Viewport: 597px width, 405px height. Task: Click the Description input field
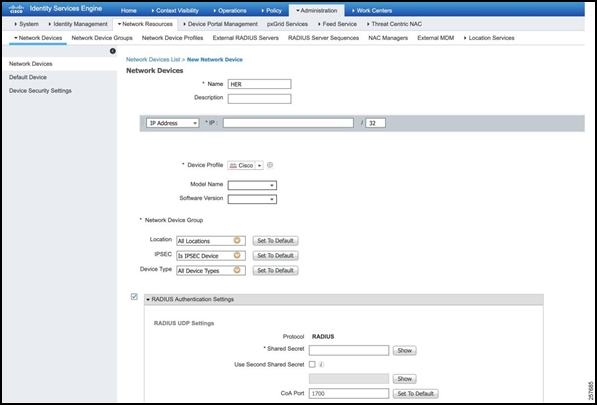tap(259, 99)
